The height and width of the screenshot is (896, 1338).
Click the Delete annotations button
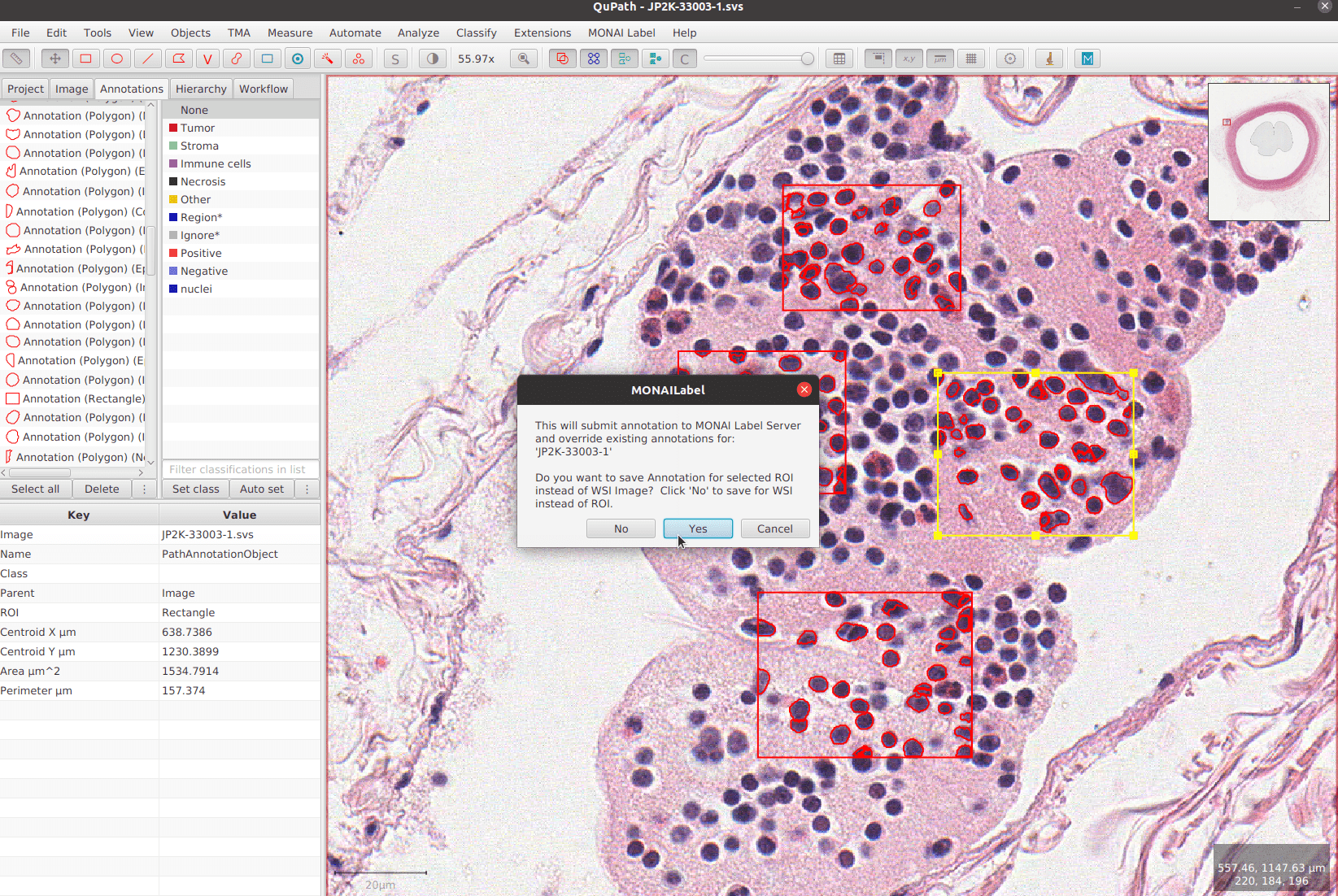pyautogui.click(x=102, y=489)
